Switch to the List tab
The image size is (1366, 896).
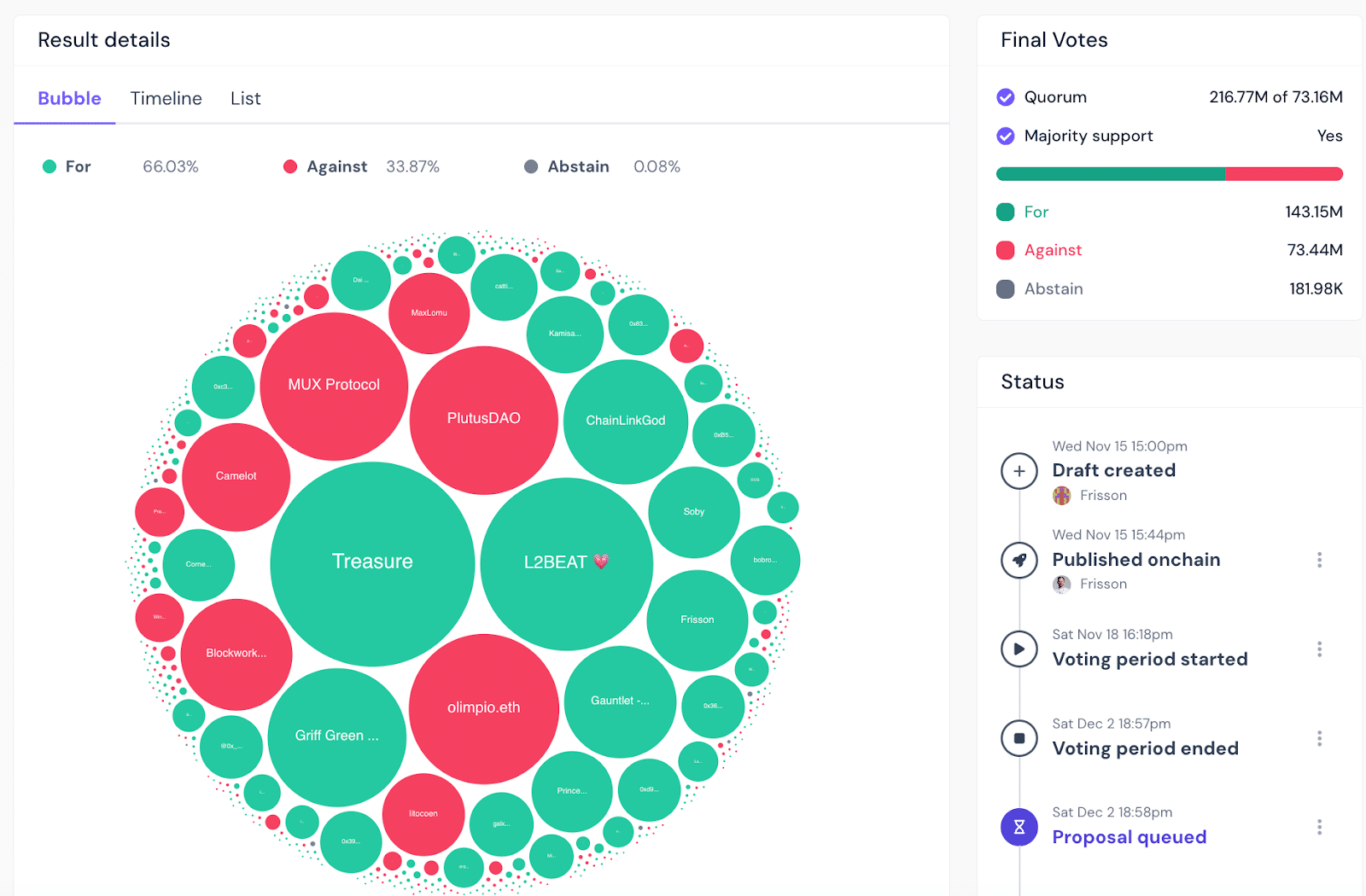[245, 99]
